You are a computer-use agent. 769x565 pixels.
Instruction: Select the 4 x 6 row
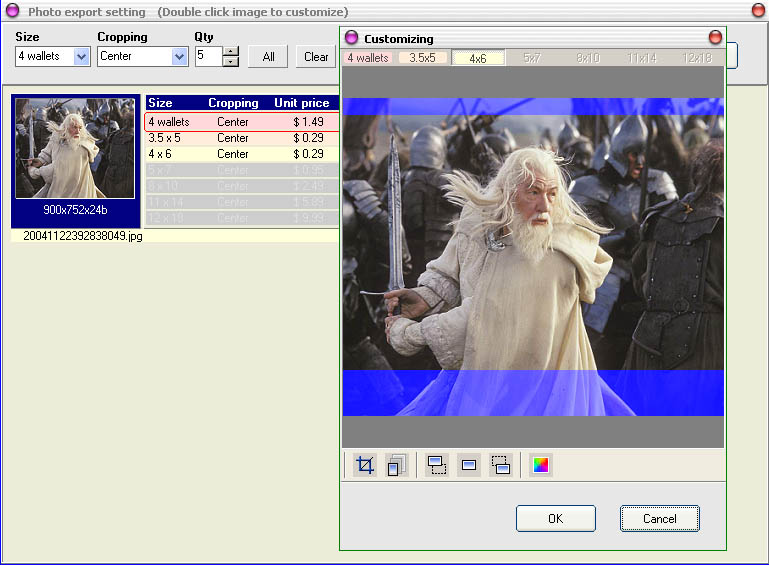[x=242, y=154]
